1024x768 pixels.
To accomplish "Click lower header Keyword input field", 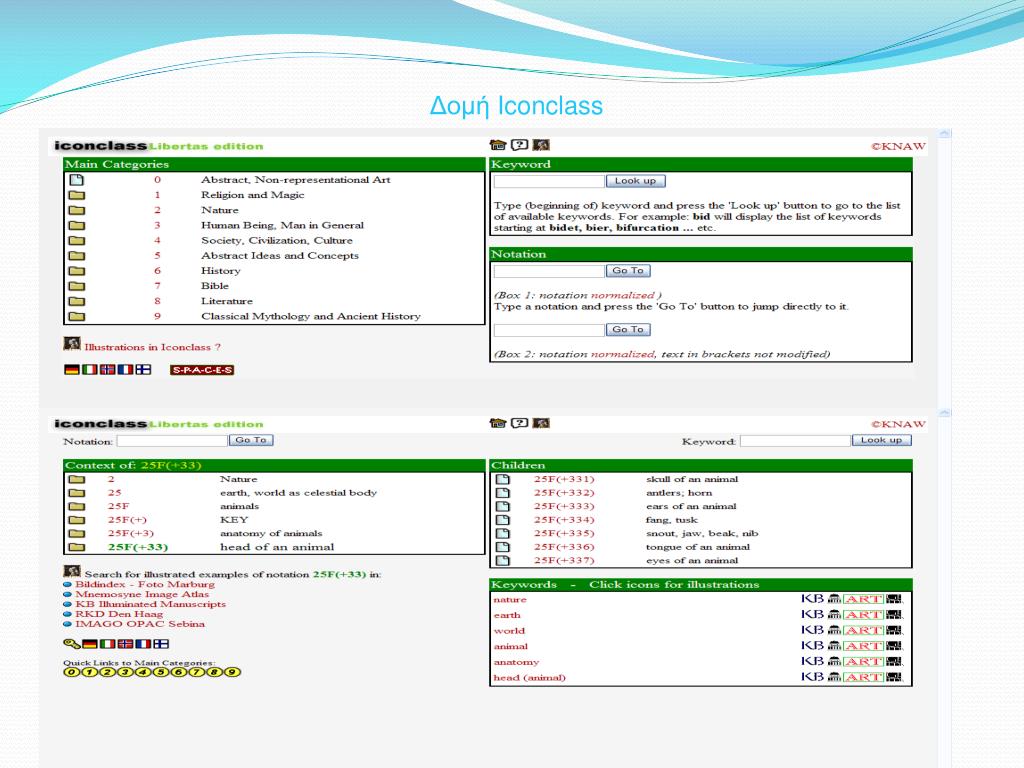I will [x=795, y=441].
